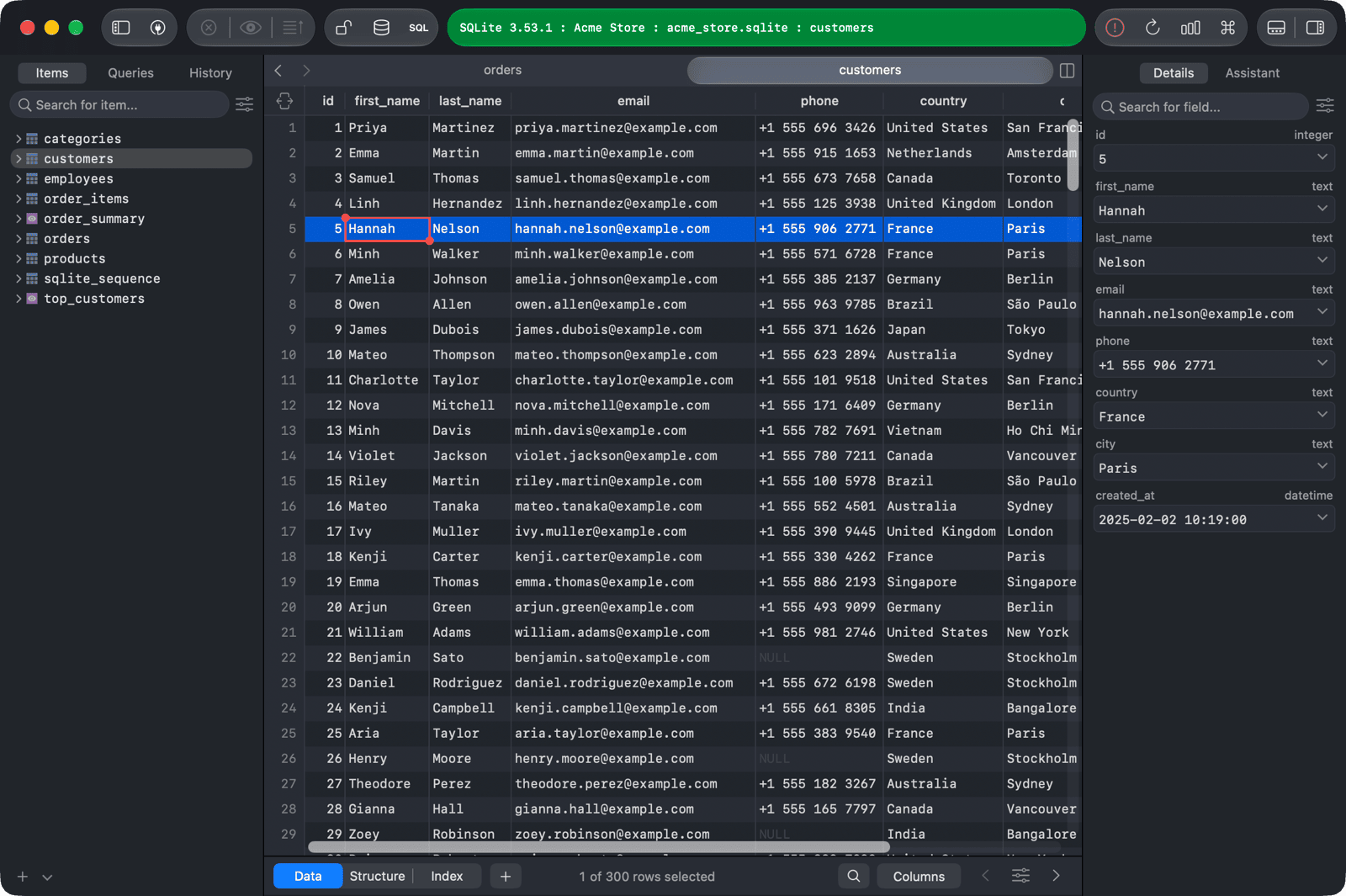Open the Columns button
The image size is (1346, 896).
pos(919,876)
